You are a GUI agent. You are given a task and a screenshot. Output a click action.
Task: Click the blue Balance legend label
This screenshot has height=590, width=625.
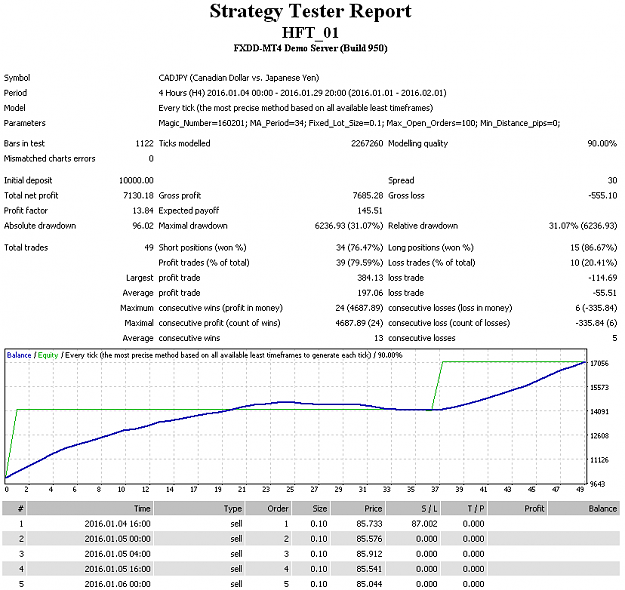click(x=19, y=356)
